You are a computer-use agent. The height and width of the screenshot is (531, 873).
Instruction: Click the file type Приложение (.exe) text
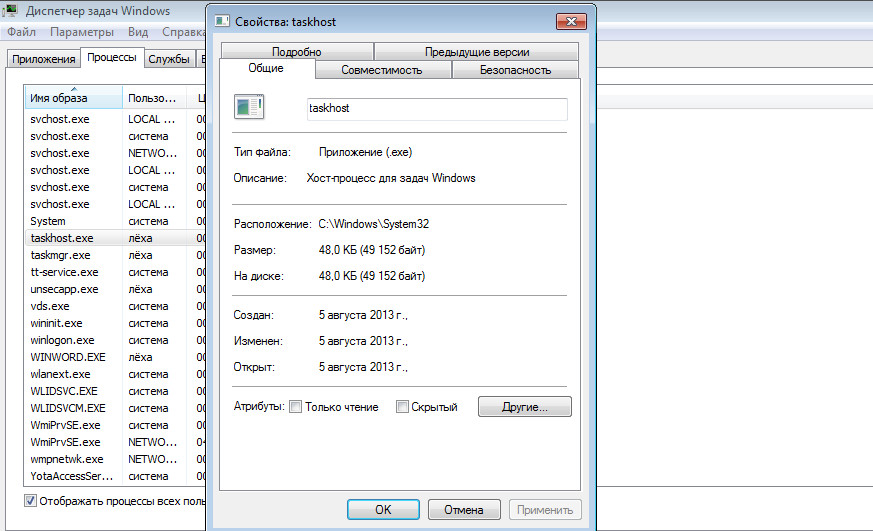(x=365, y=152)
